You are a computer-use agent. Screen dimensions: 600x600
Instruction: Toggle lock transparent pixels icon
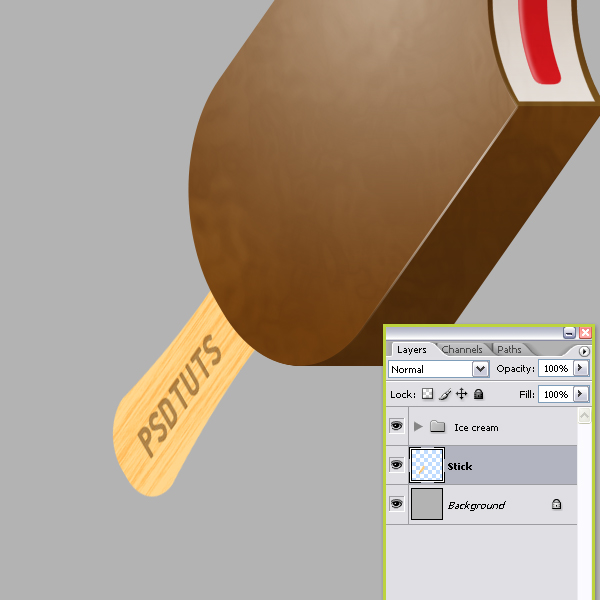(427, 393)
